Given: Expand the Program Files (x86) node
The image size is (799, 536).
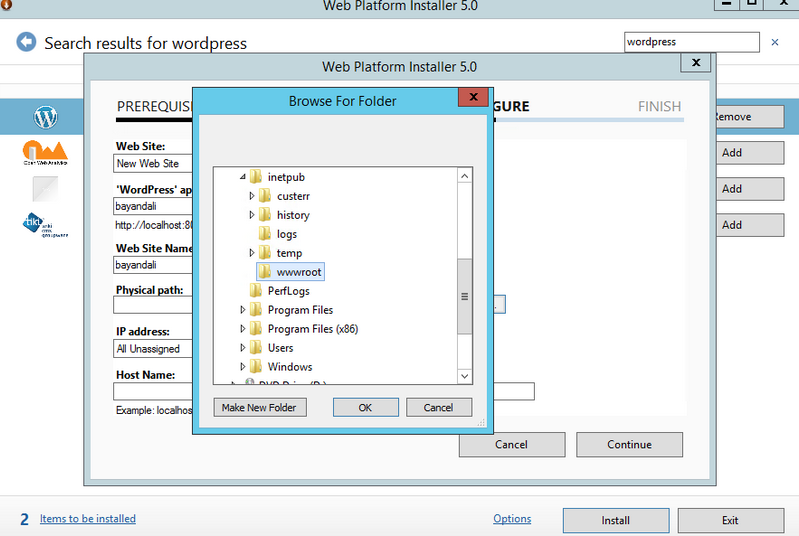Looking at the screenshot, I should click(x=243, y=329).
